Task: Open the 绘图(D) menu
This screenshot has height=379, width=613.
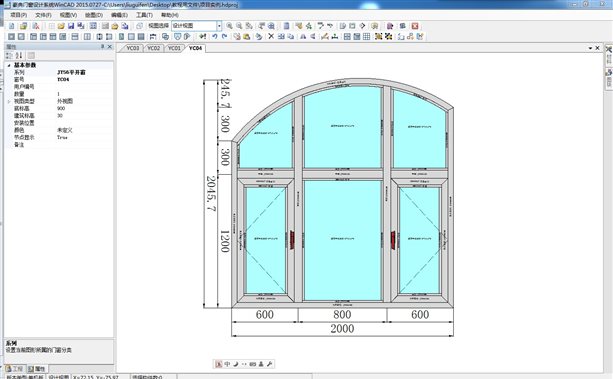Action: [94, 15]
